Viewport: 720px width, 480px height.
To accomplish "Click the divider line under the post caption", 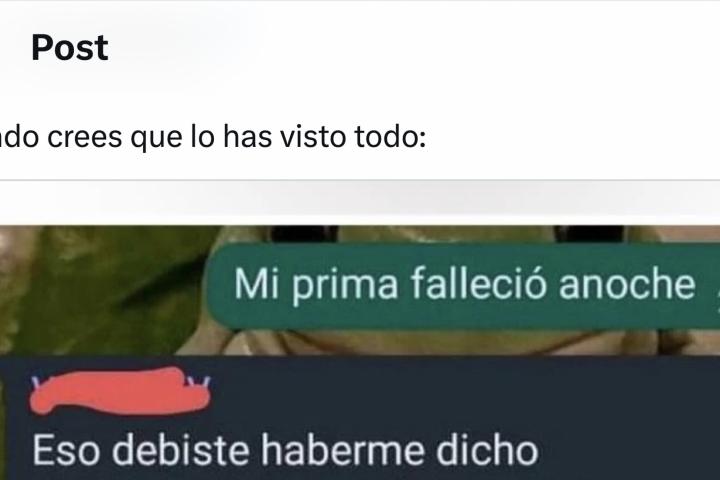I will [360, 180].
